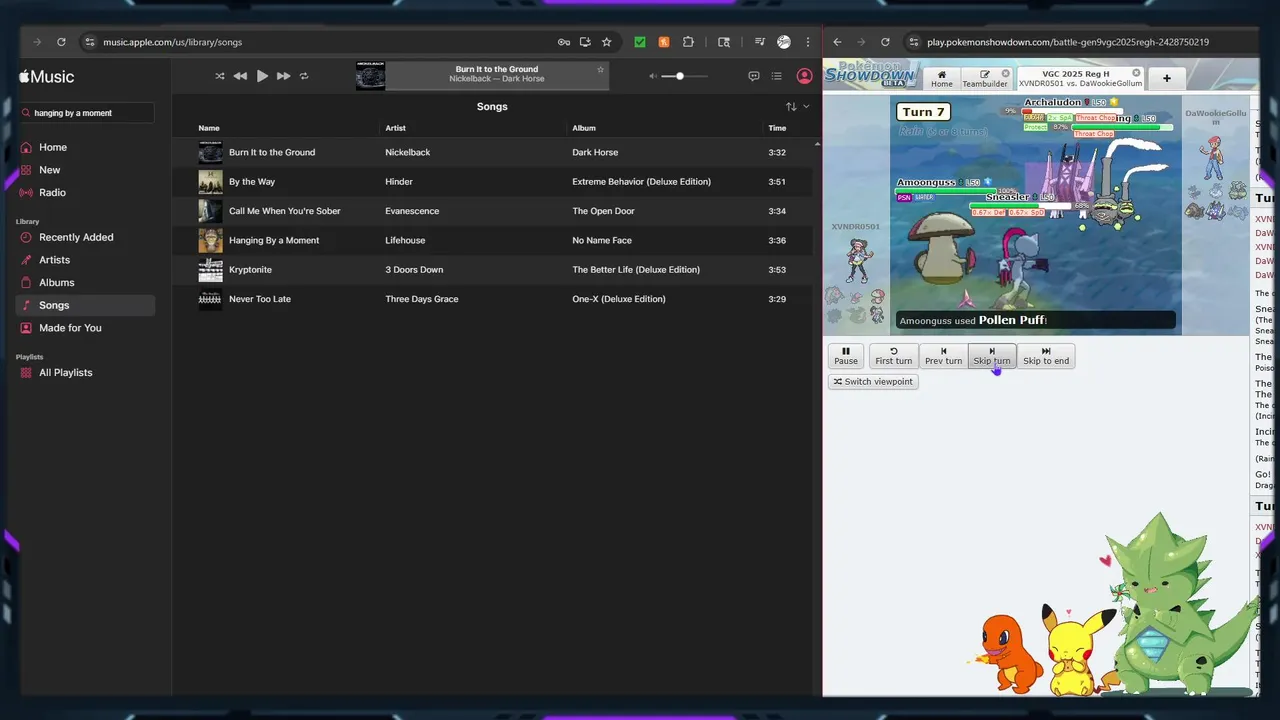Click the Kryptonite album artwork thumbnail

[210, 270]
